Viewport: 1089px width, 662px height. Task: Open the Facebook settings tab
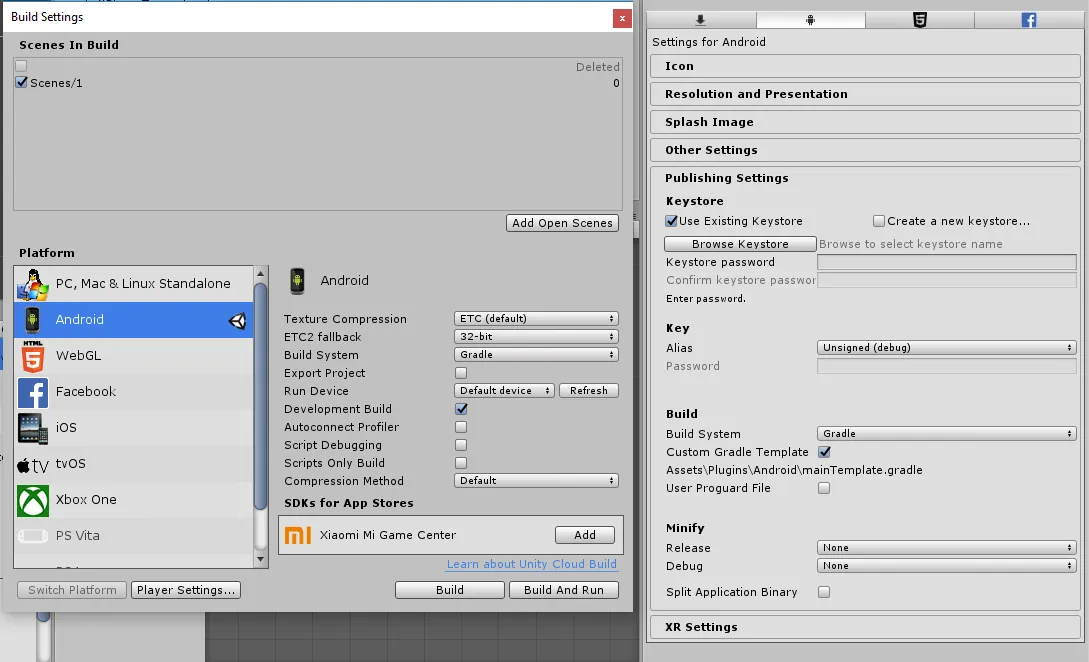coord(1029,20)
